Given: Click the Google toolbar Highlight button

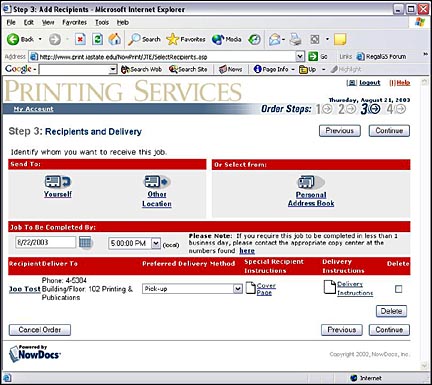Looking at the screenshot, I should (x=346, y=69).
